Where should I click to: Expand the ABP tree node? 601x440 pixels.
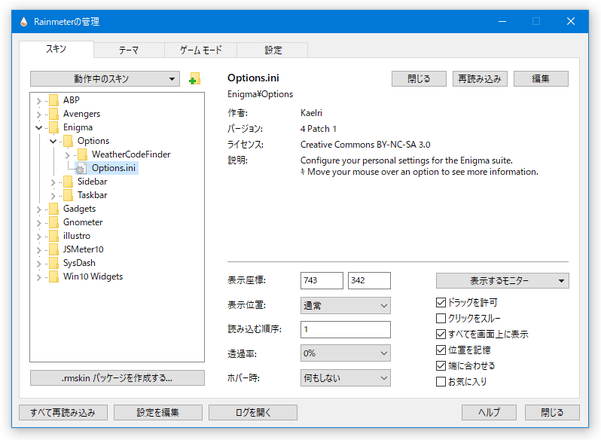(x=39, y=101)
